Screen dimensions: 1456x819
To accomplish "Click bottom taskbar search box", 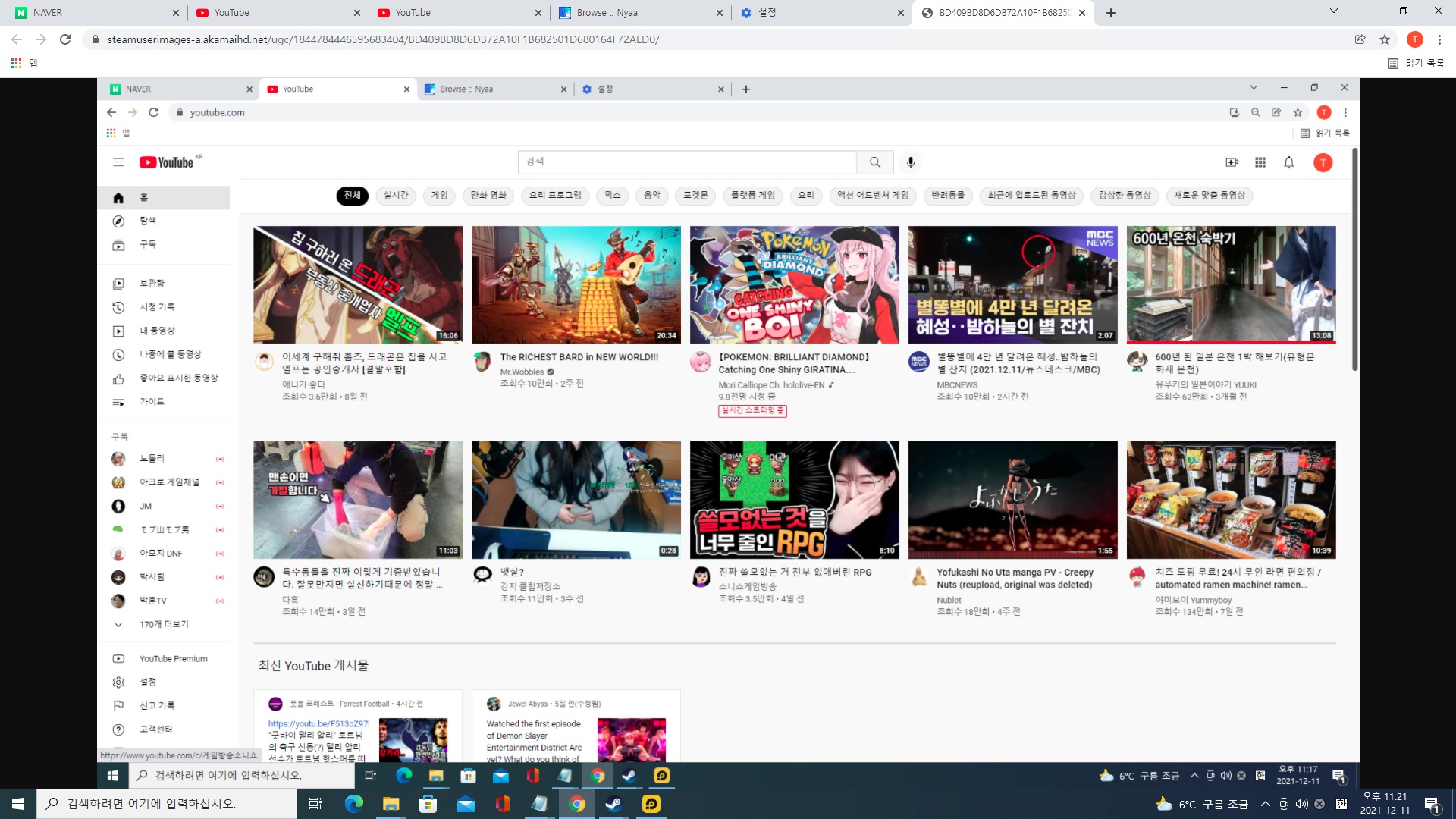I will (x=167, y=804).
